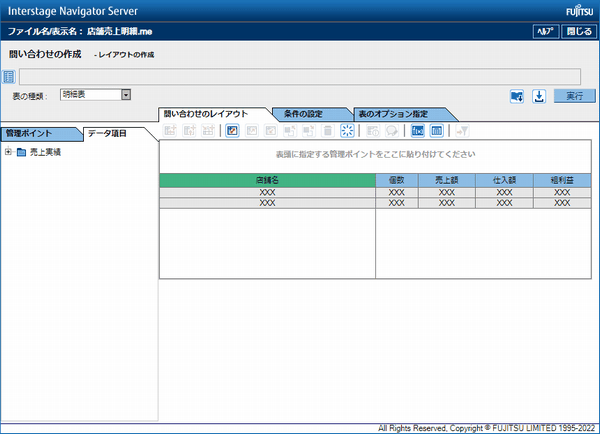Click the layout list icon beside the description field
Viewport: 600px width, 434px height.
[8, 77]
